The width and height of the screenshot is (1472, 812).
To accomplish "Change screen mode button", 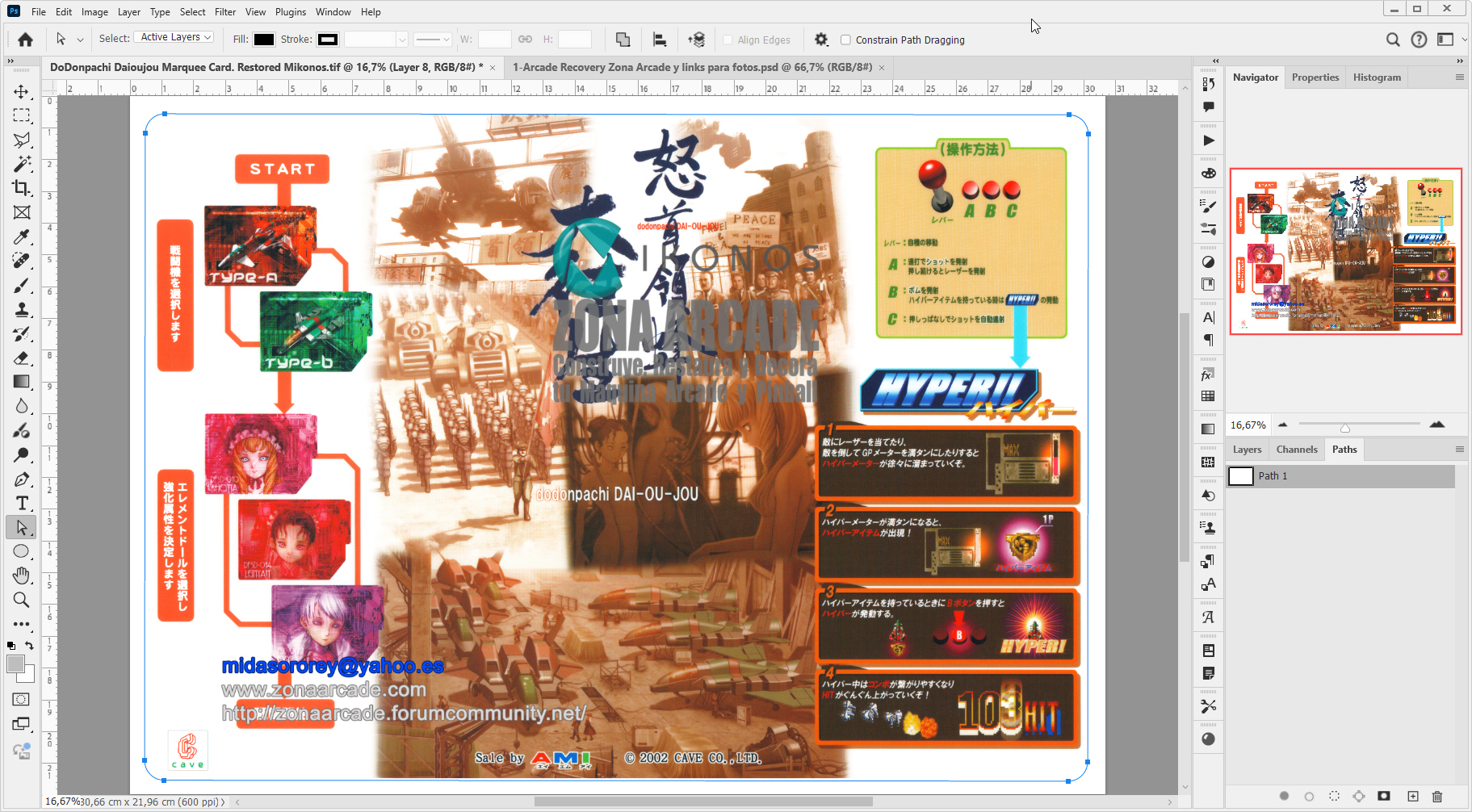I will tap(22, 724).
